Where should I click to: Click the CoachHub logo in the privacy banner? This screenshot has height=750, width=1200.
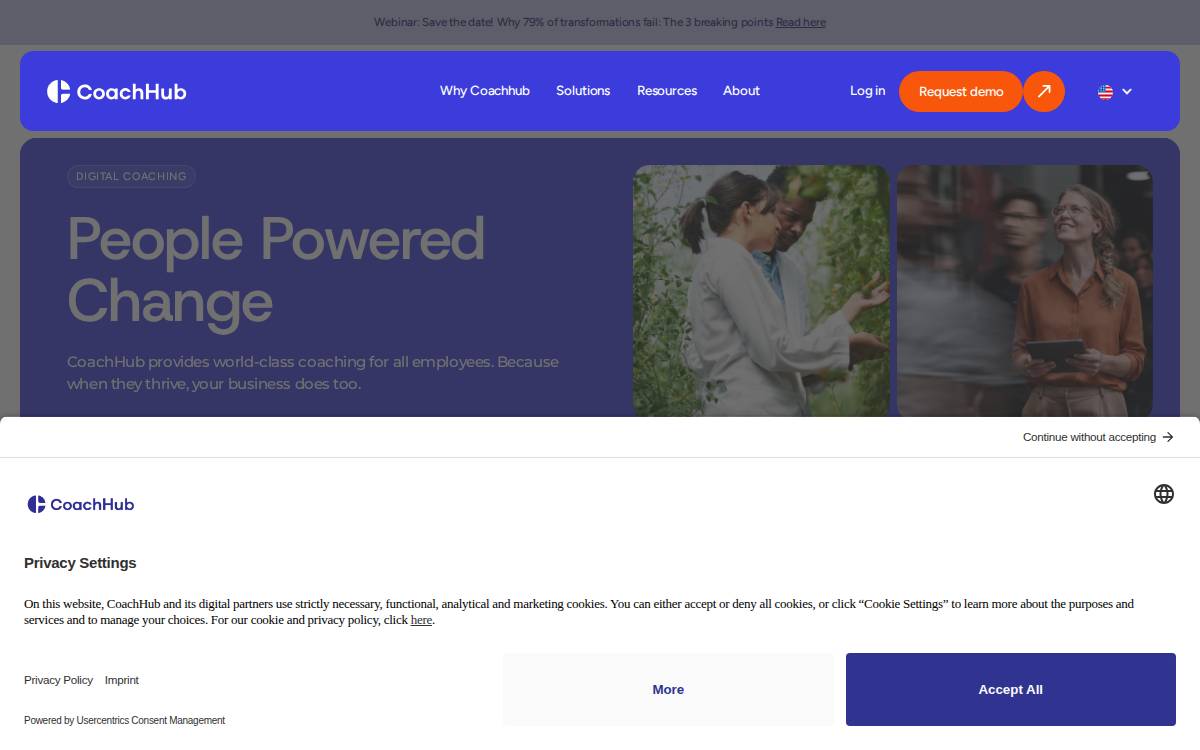pos(80,504)
